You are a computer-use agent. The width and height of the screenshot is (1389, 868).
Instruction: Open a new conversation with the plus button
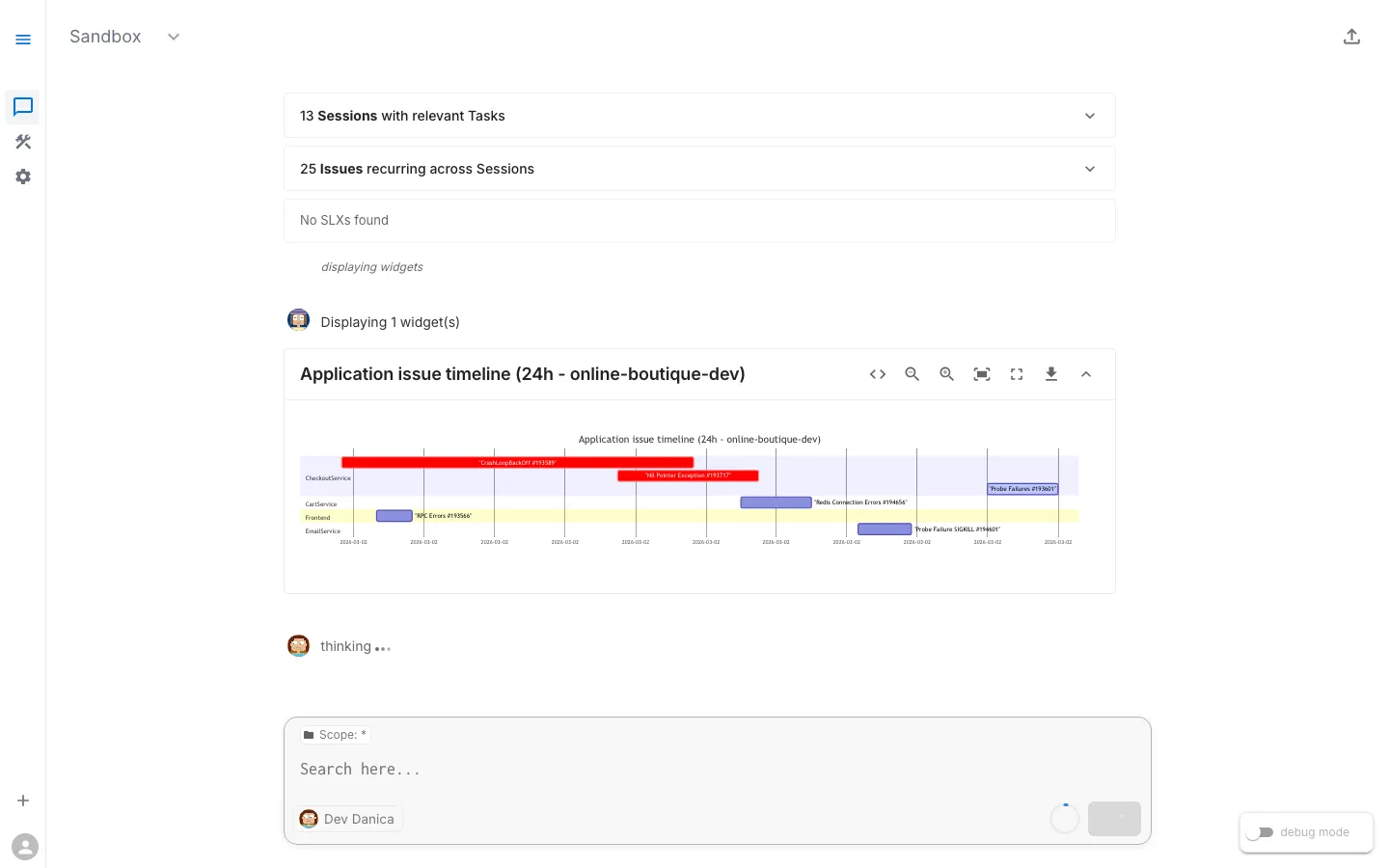[x=23, y=800]
